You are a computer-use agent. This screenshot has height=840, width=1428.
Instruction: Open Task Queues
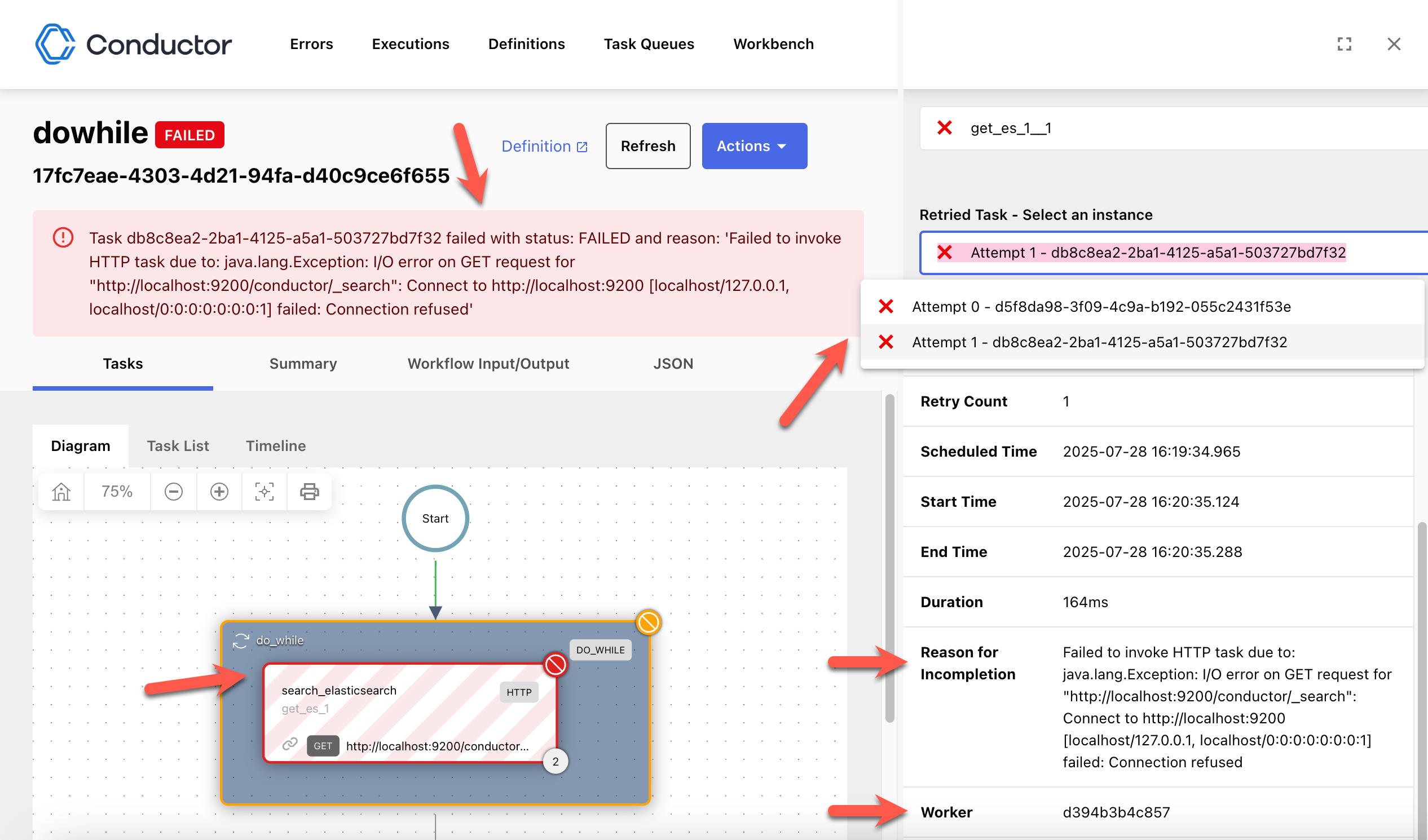[649, 44]
